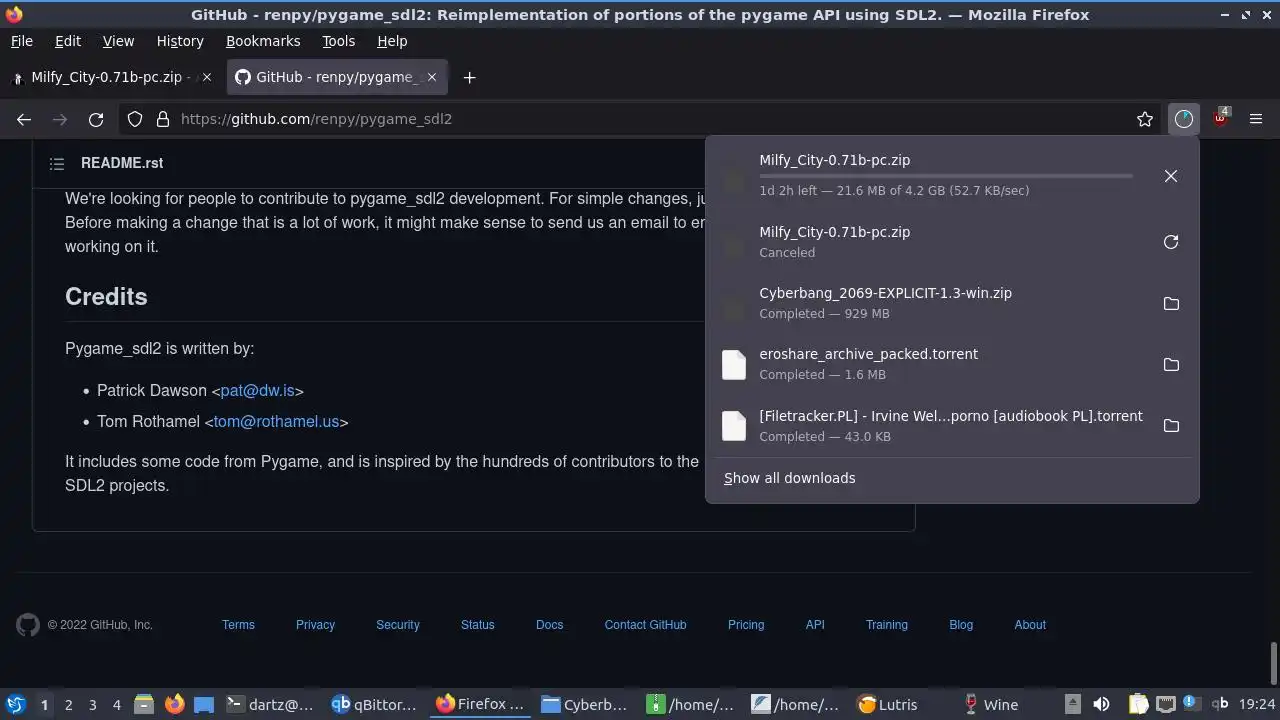Retry the canceled Milfy_City download

[x=1171, y=242]
